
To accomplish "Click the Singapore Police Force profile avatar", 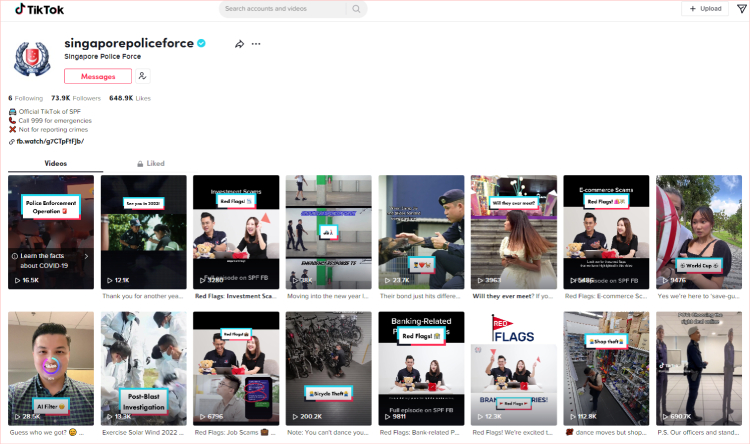I will pos(32,59).
